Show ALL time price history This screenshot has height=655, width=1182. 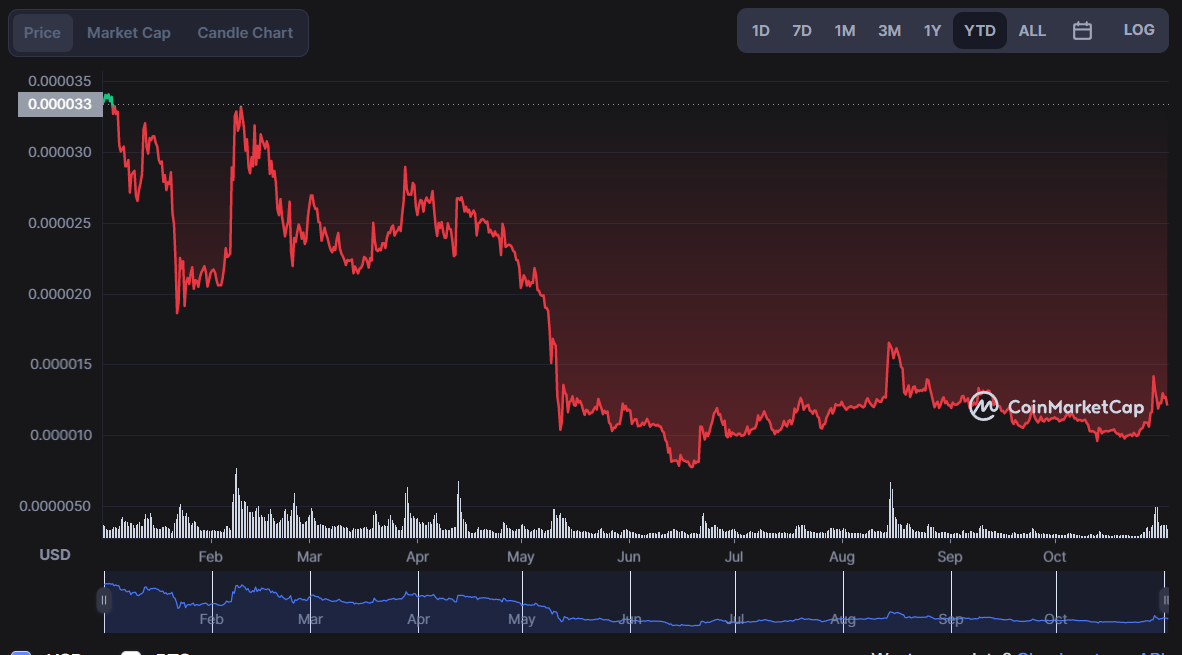pyautogui.click(x=1032, y=31)
